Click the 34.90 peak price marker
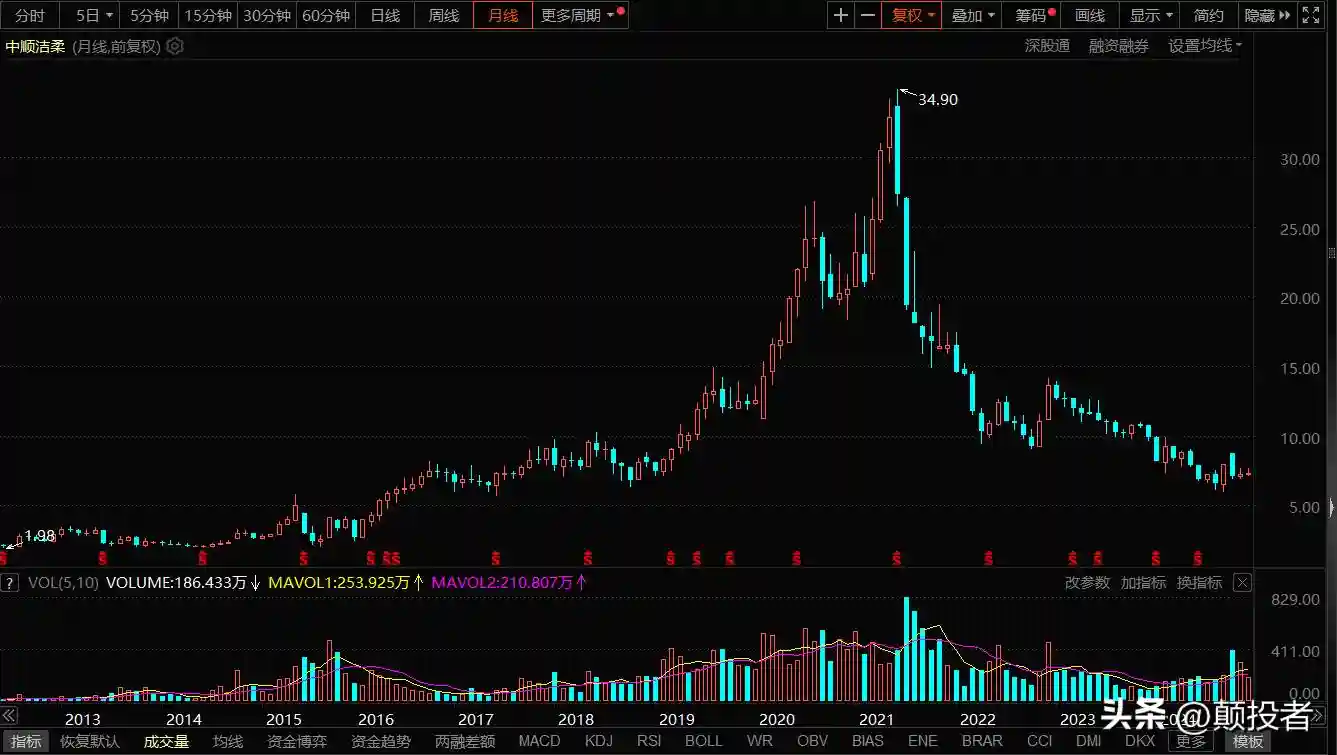This screenshot has height=755, width=1337. (937, 99)
